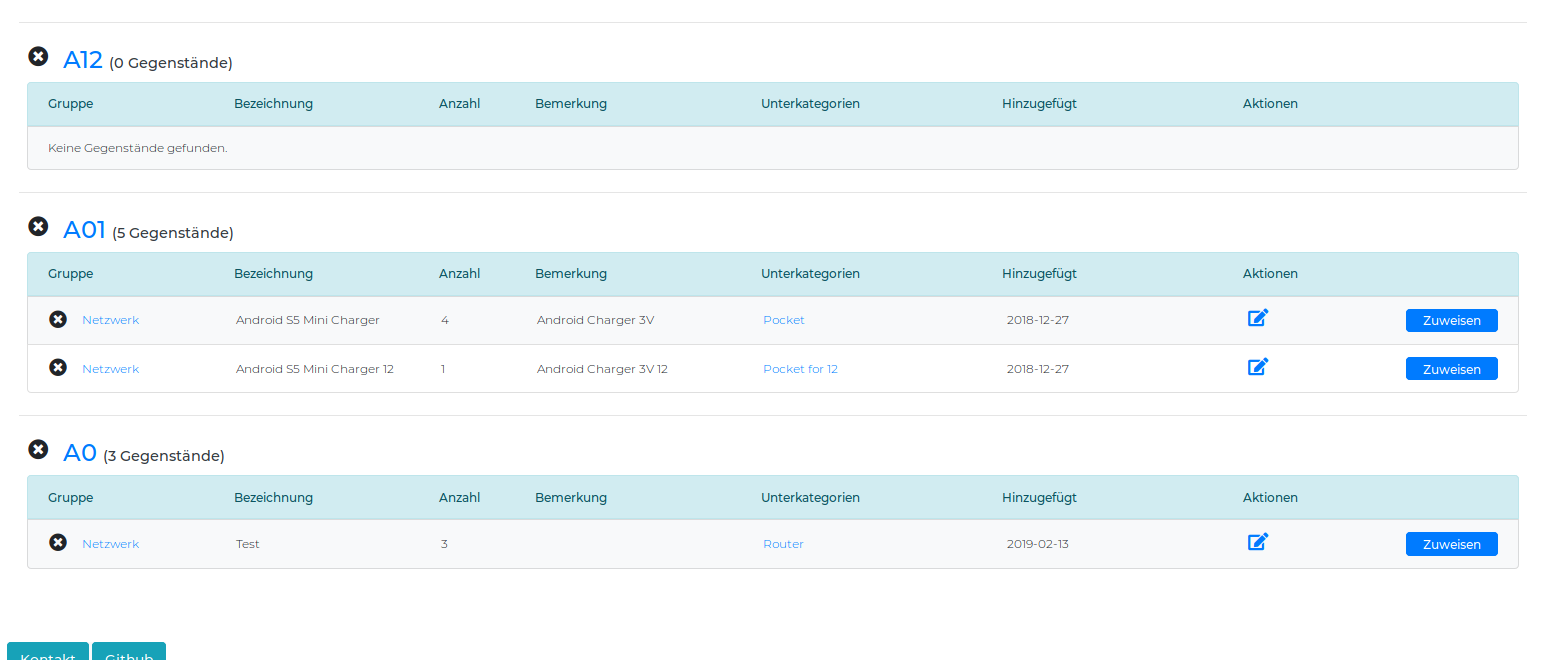Remove the Test item row
This screenshot has height=660, width=1542.
coord(58,543)
